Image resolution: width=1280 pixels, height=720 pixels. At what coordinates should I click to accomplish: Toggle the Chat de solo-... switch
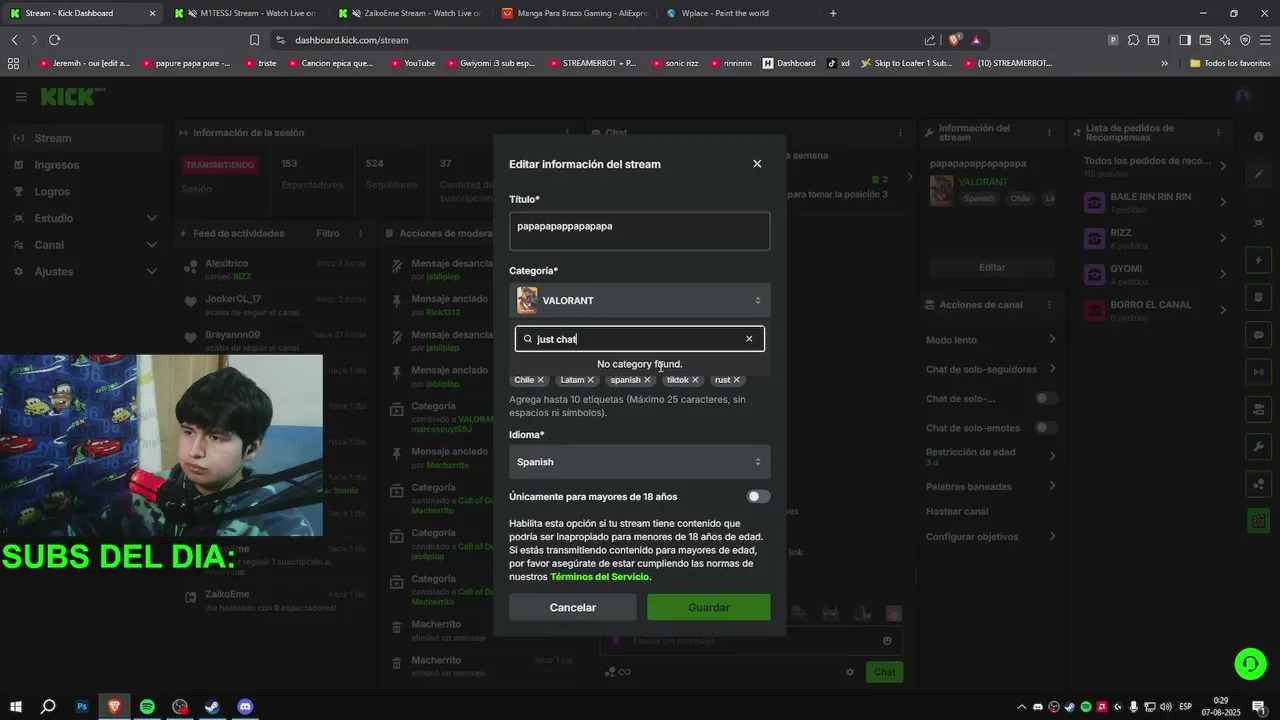[x=1046, y=398]
